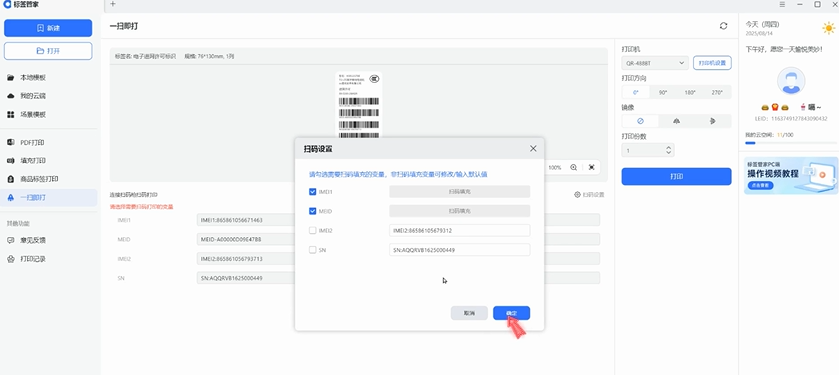This screenshot has width=839, height=375.
Task: Click the bag icon beside 商品标签打印
Action: tap(11, 179)
